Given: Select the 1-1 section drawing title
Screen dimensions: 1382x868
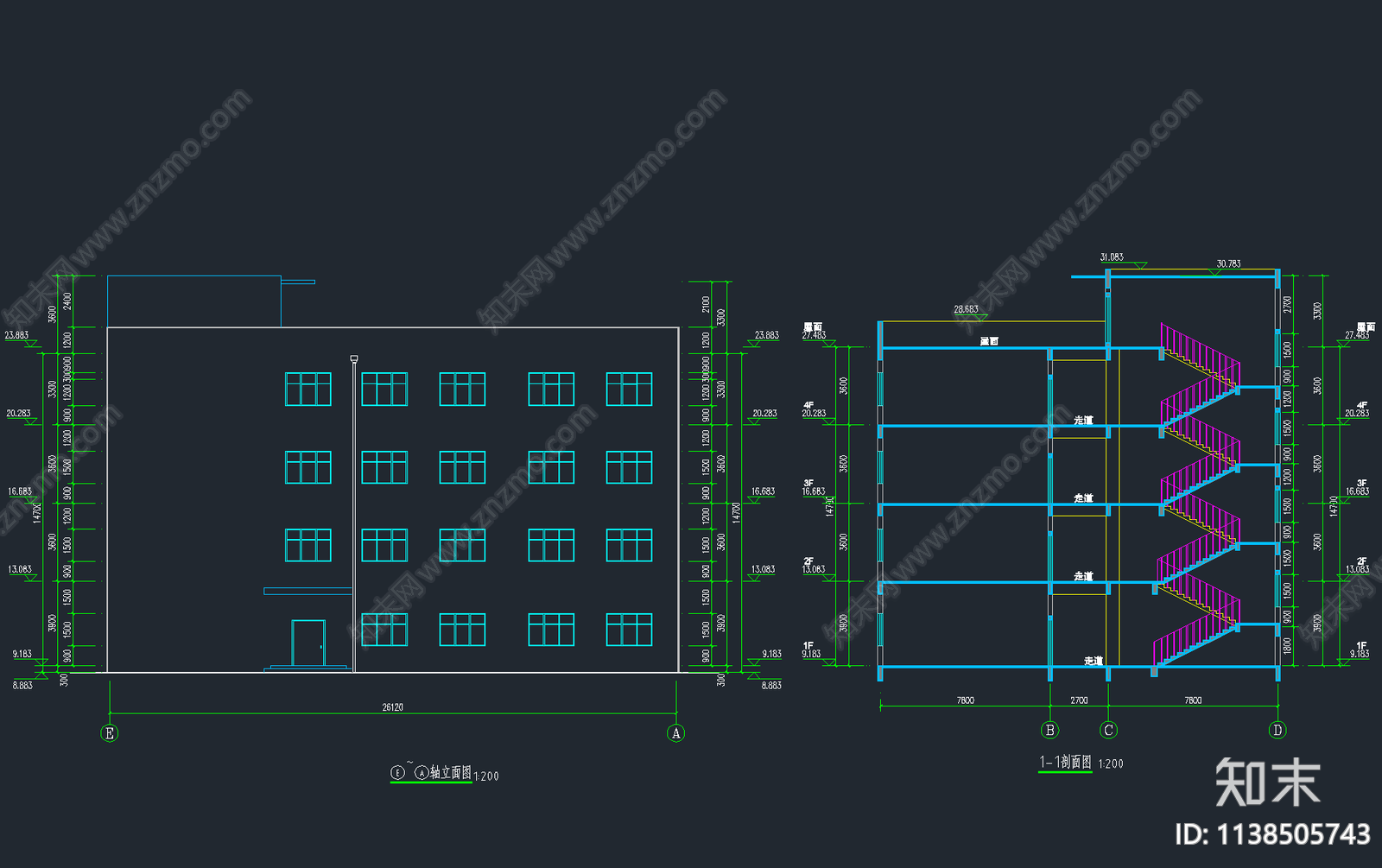Looking at the screenshot, I should click(1065, 762).
